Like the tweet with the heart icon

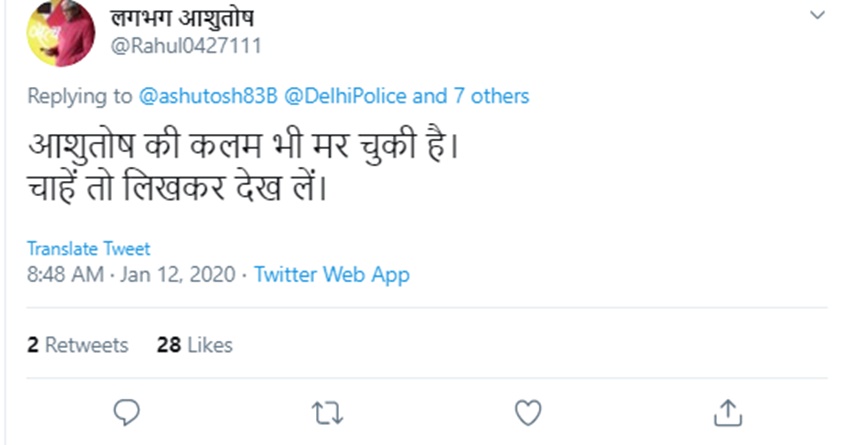click(527, 412)
